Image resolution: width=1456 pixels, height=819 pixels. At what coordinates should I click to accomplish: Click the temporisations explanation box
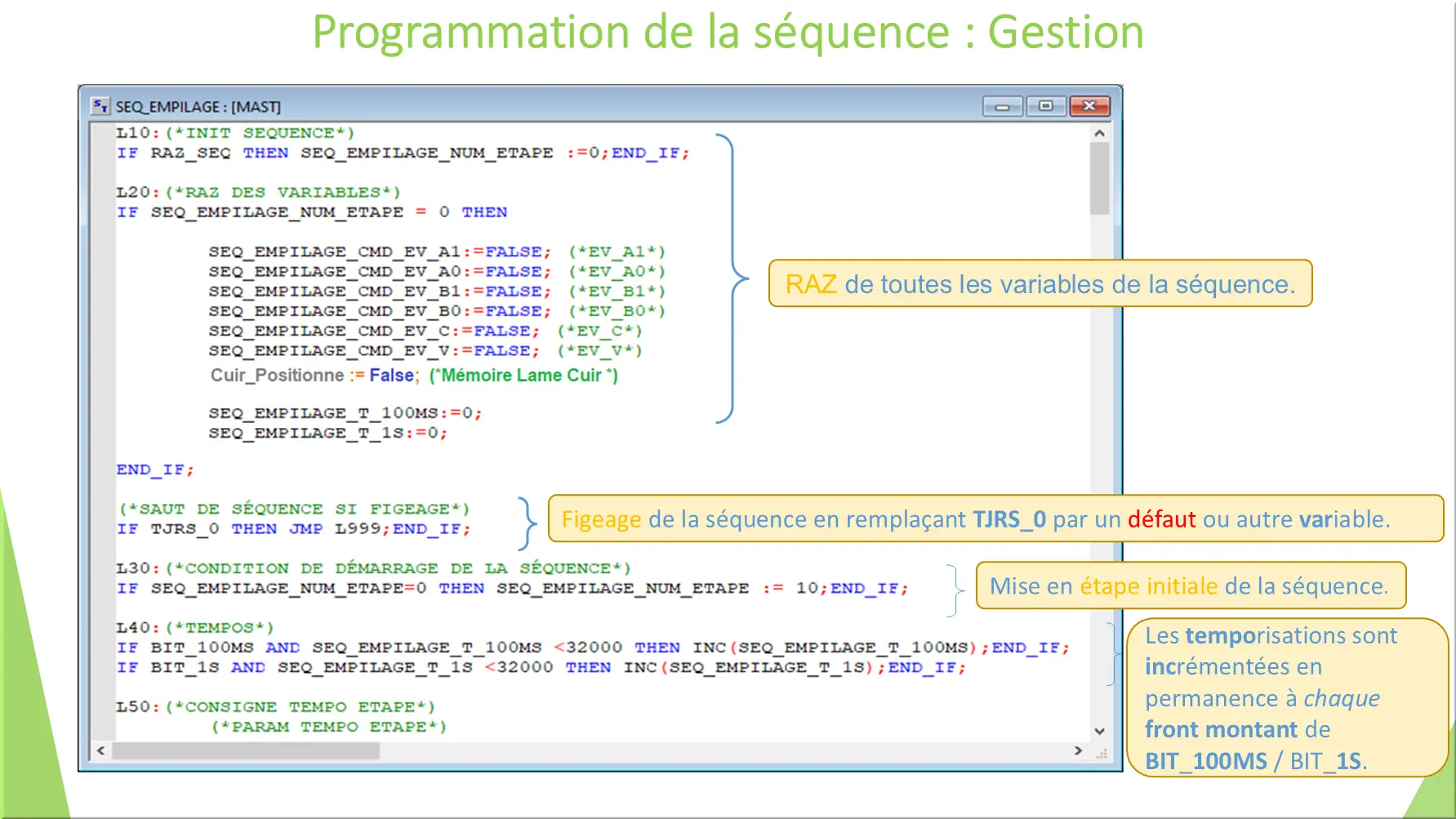coord(1287,698)
